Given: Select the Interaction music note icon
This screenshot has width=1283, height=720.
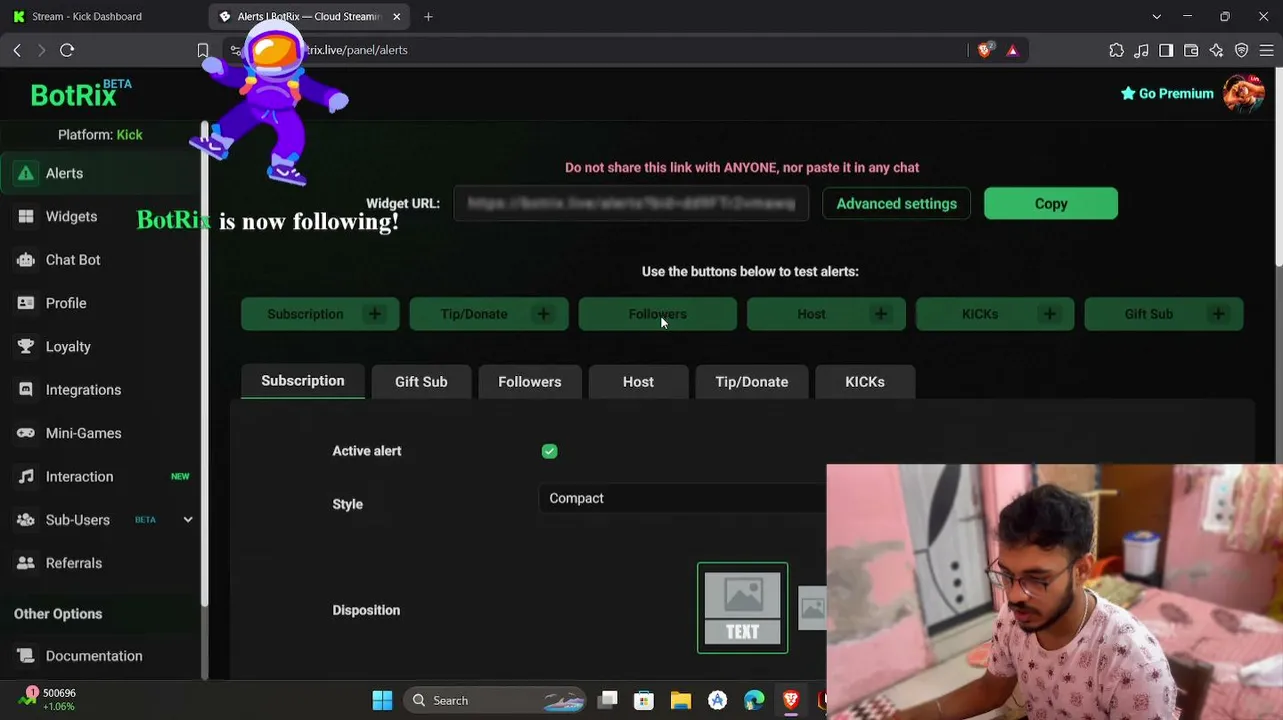Looking at the screenshot, I should pyautogui.click(x=26, y=476).
